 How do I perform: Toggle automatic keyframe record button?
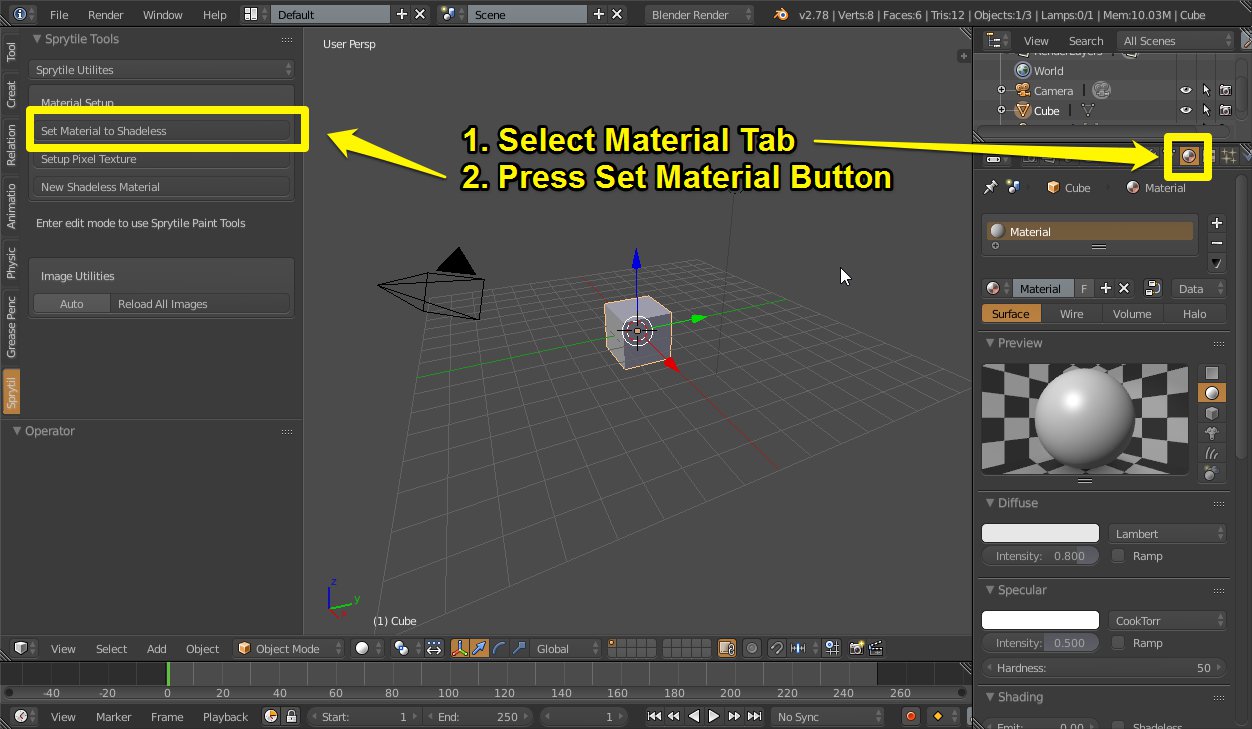coord(910,716)
